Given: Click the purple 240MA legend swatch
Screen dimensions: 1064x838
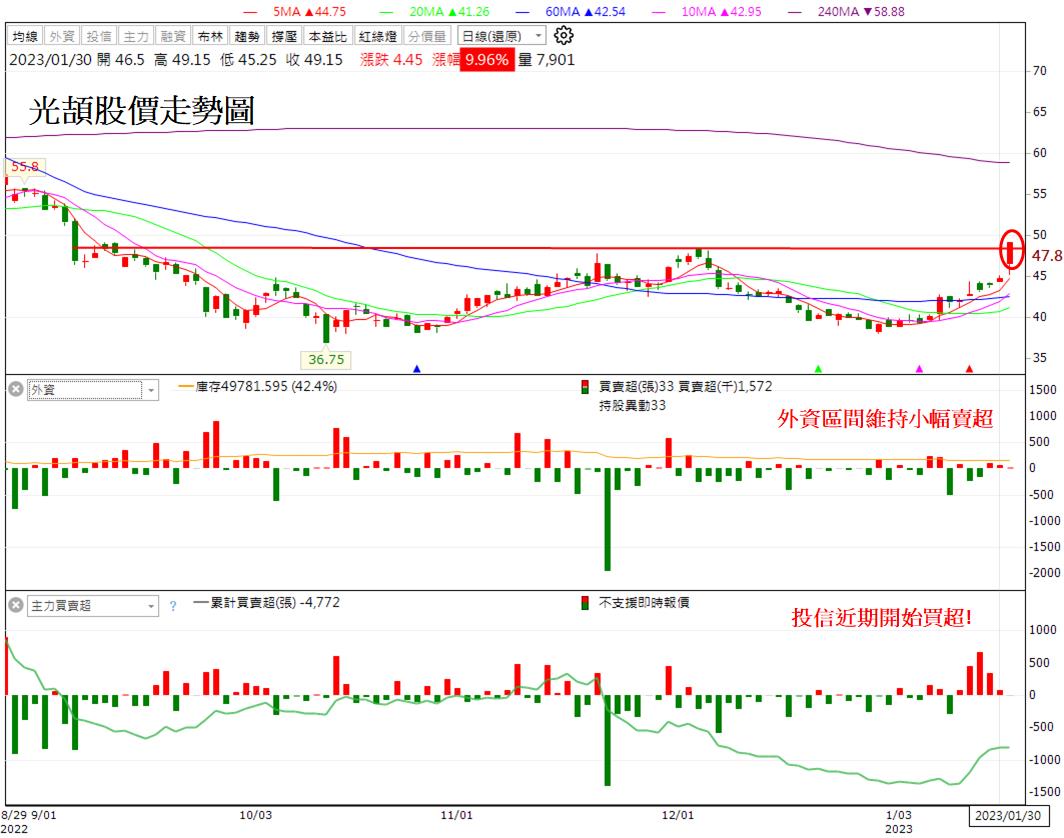Looking at the screenshot, I should click(794, 12).
